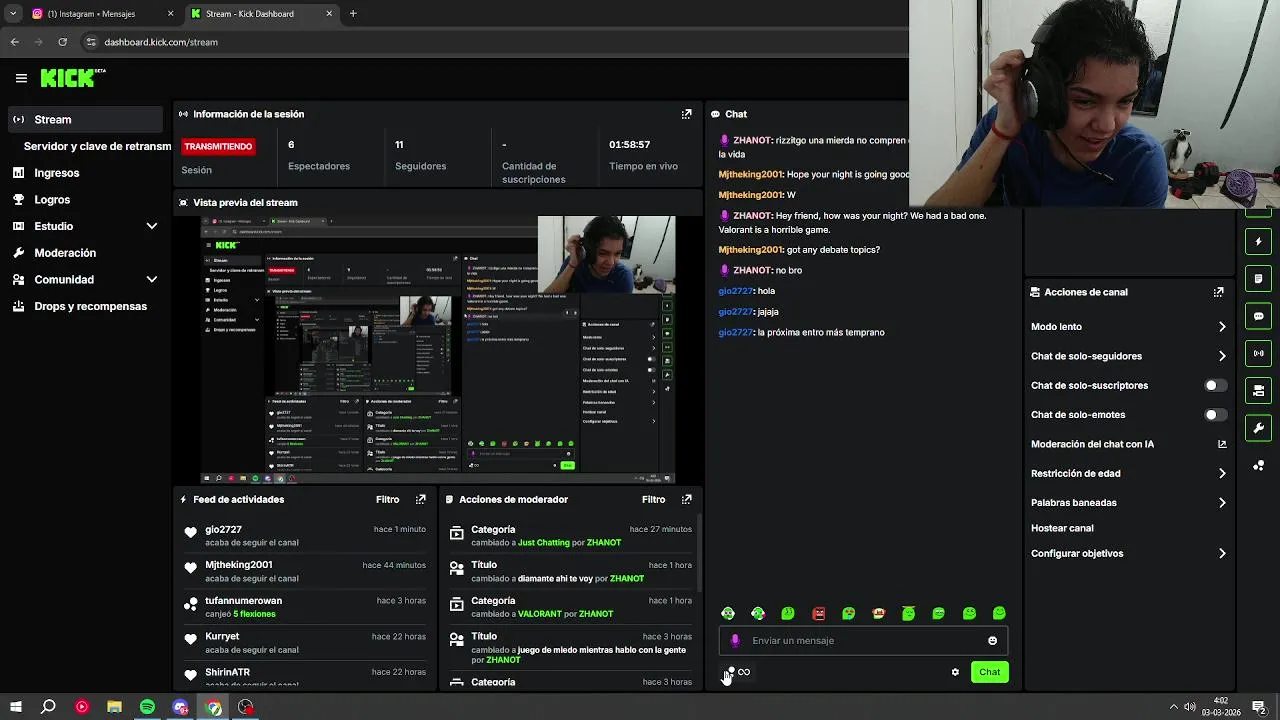Open Windows Start menu

coord(16,707)
